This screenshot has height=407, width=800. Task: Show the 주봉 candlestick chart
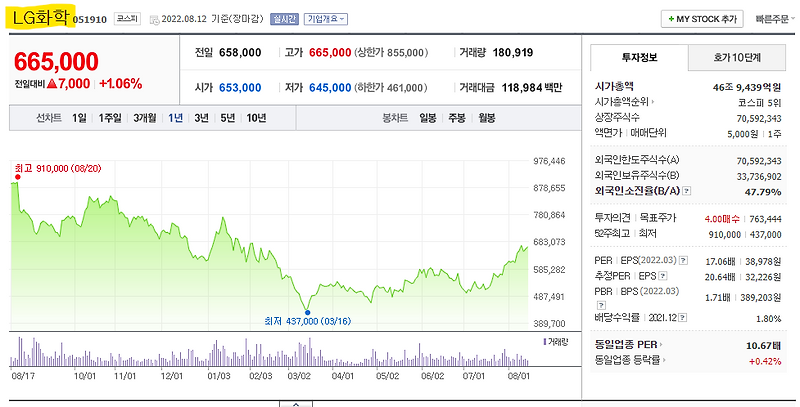(x=457, y=118)
